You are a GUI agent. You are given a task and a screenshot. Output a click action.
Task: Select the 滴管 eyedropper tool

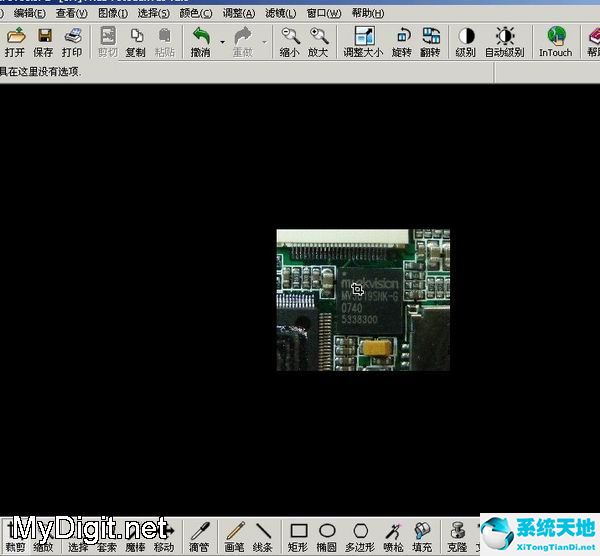point(199,537)
